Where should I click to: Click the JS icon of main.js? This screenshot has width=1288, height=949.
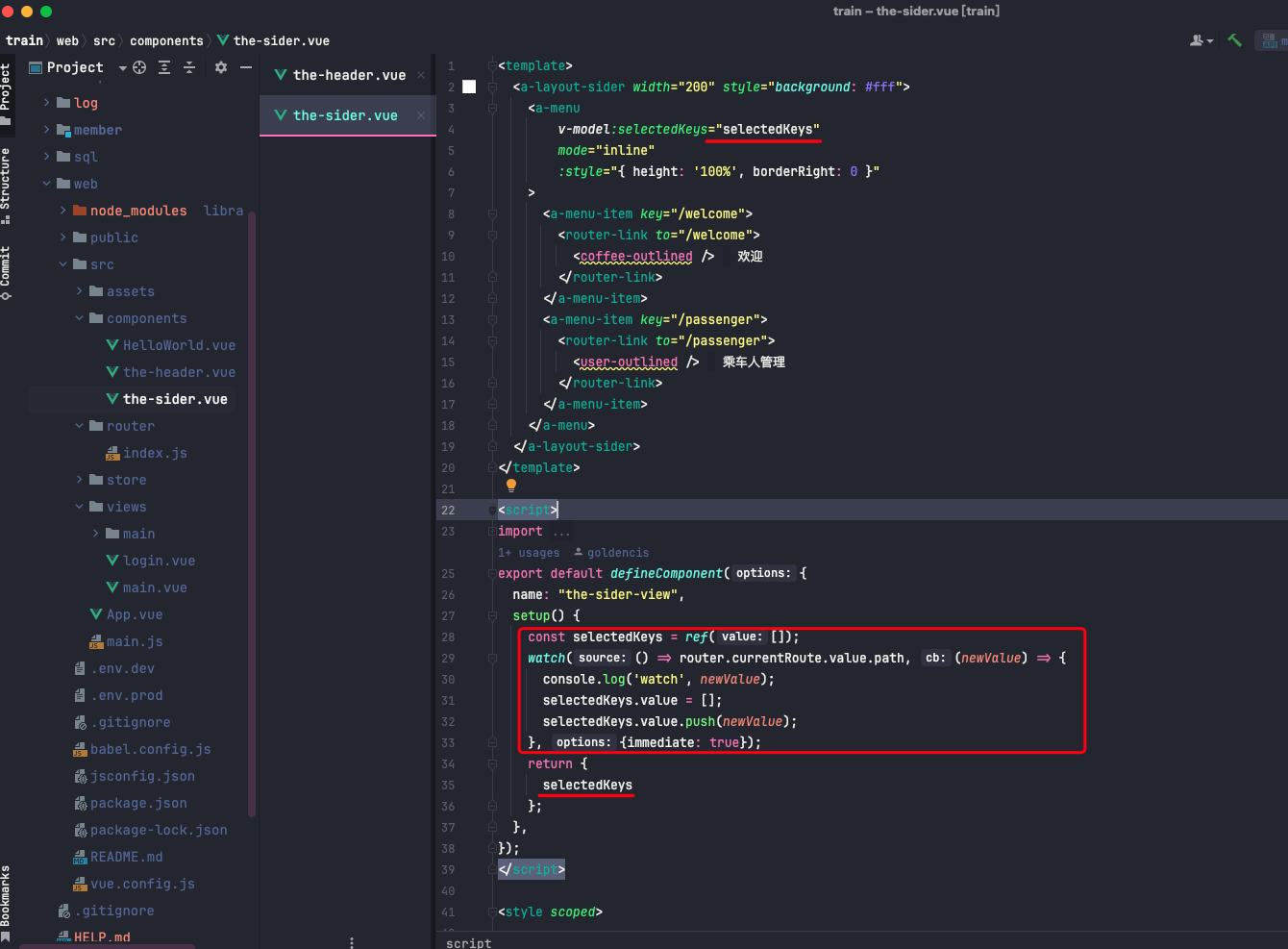pos(96,641)
